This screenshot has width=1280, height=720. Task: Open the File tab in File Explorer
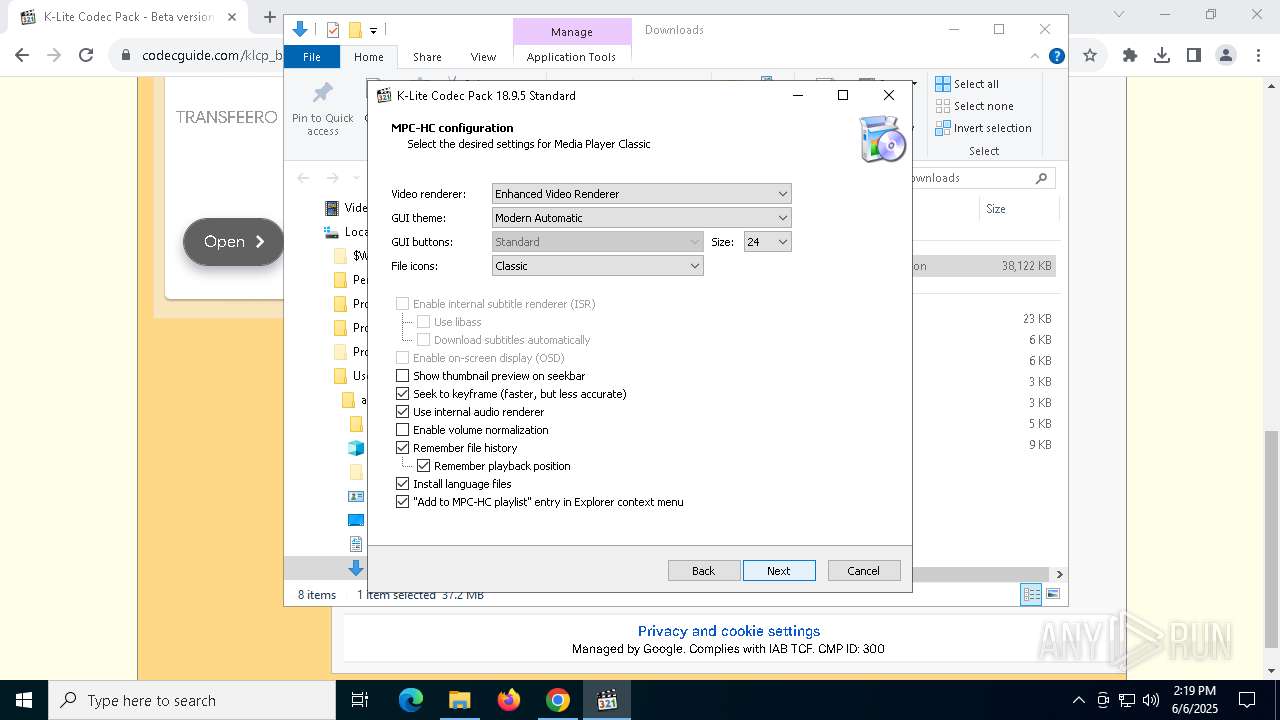coord(312,57)
